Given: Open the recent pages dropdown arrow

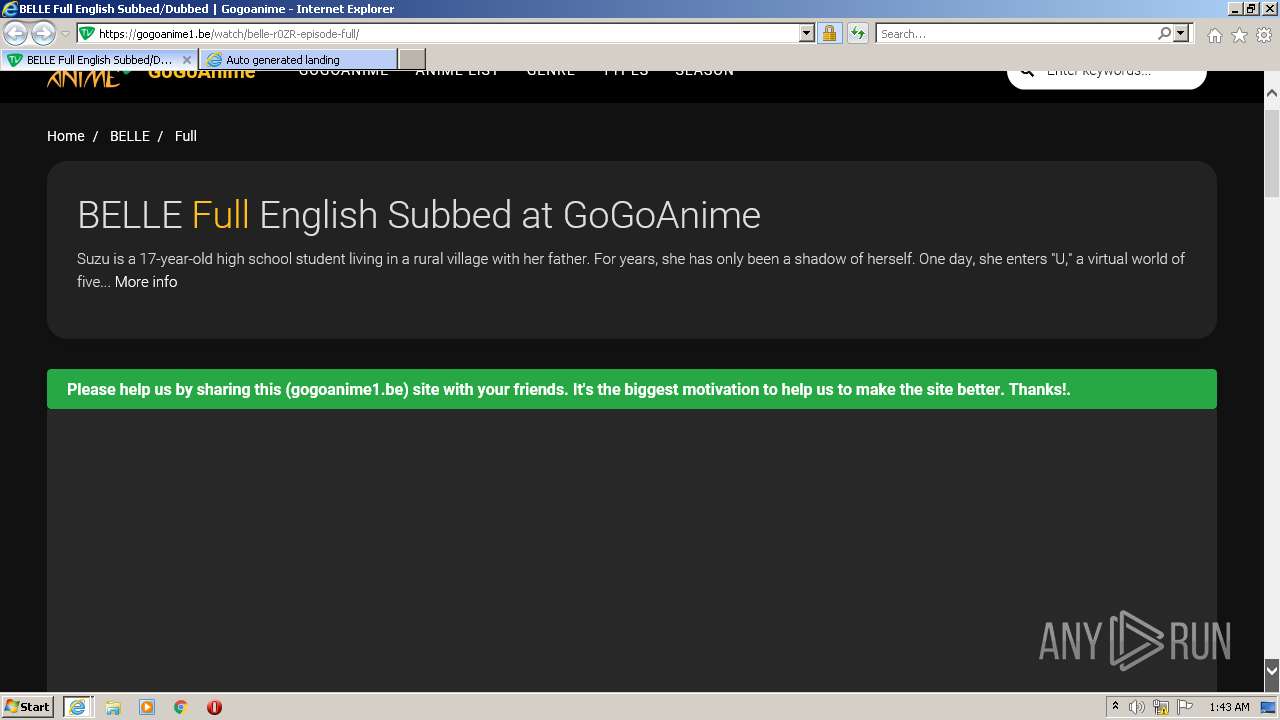Looking at the screenshot, I should pos(65,33).
